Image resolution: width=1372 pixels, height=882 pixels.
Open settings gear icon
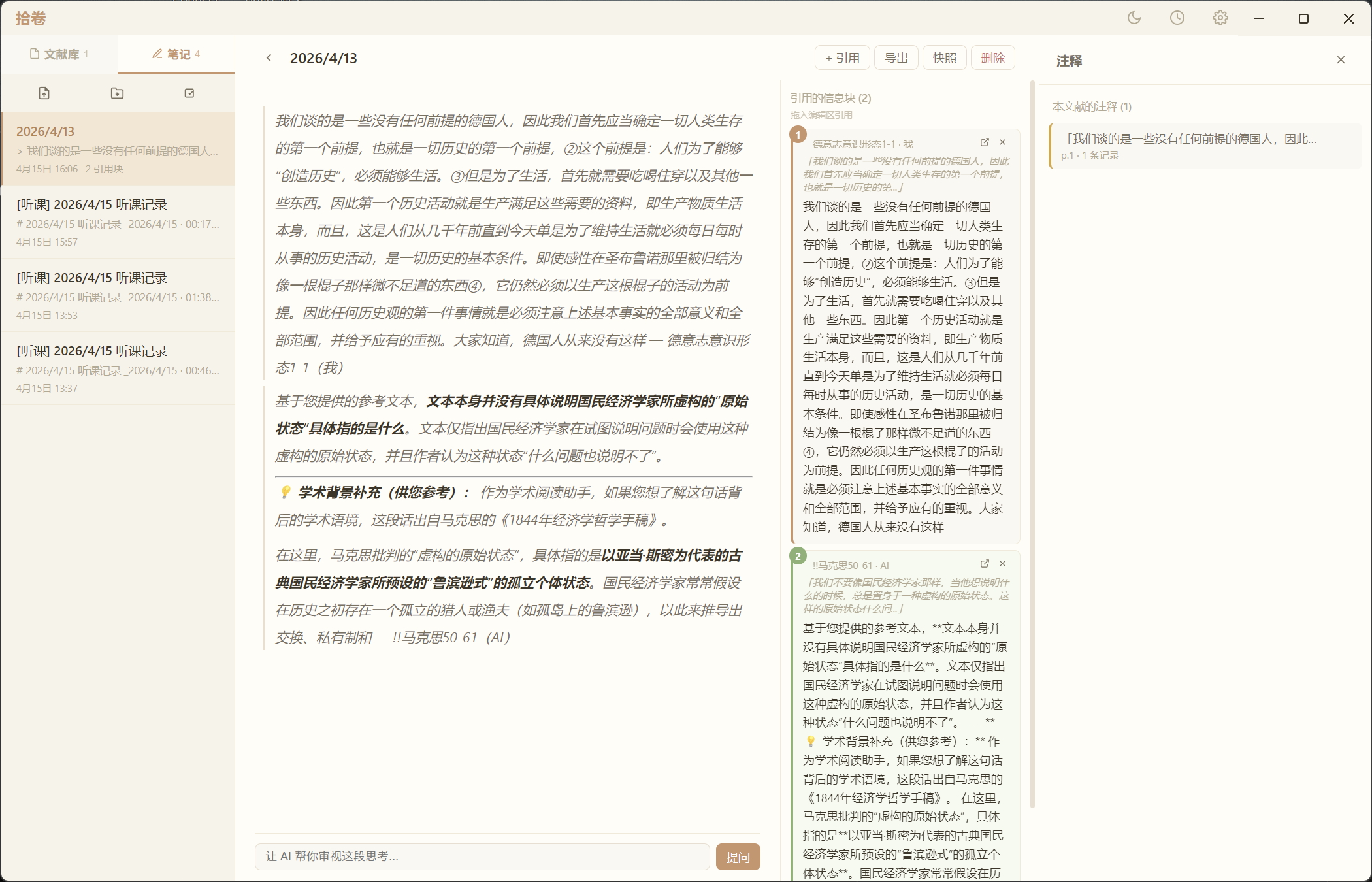pyautogui.click(x=1220, y=18)
